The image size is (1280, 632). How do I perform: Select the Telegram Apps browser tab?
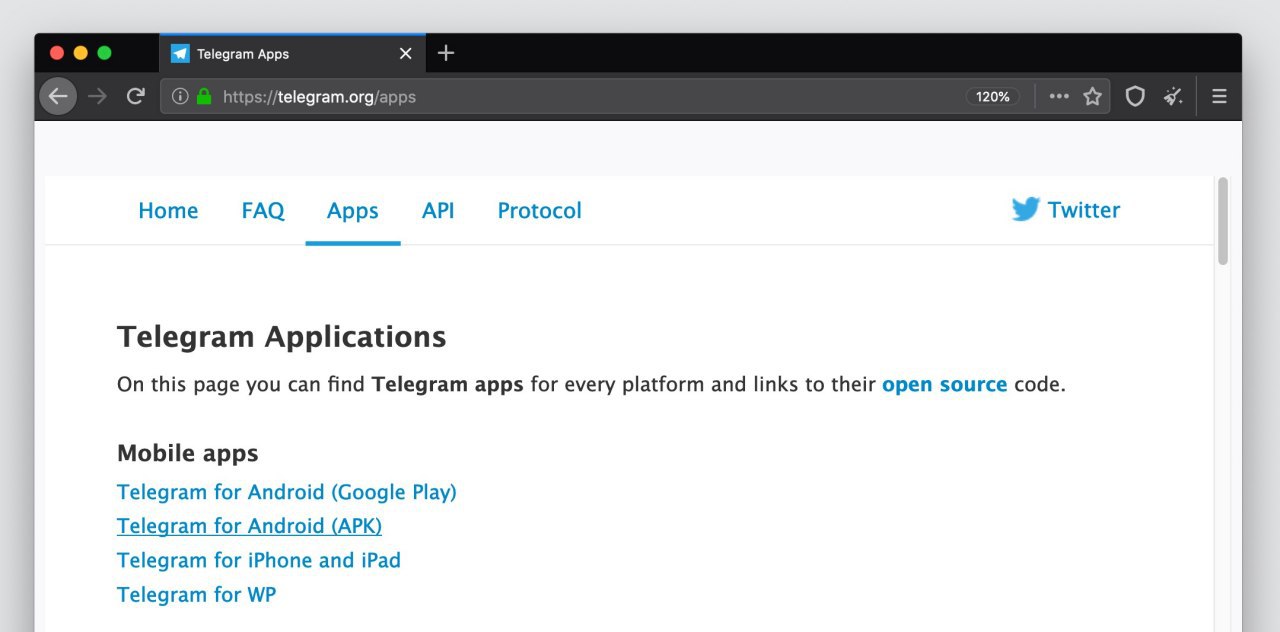[x=292, y=53]
